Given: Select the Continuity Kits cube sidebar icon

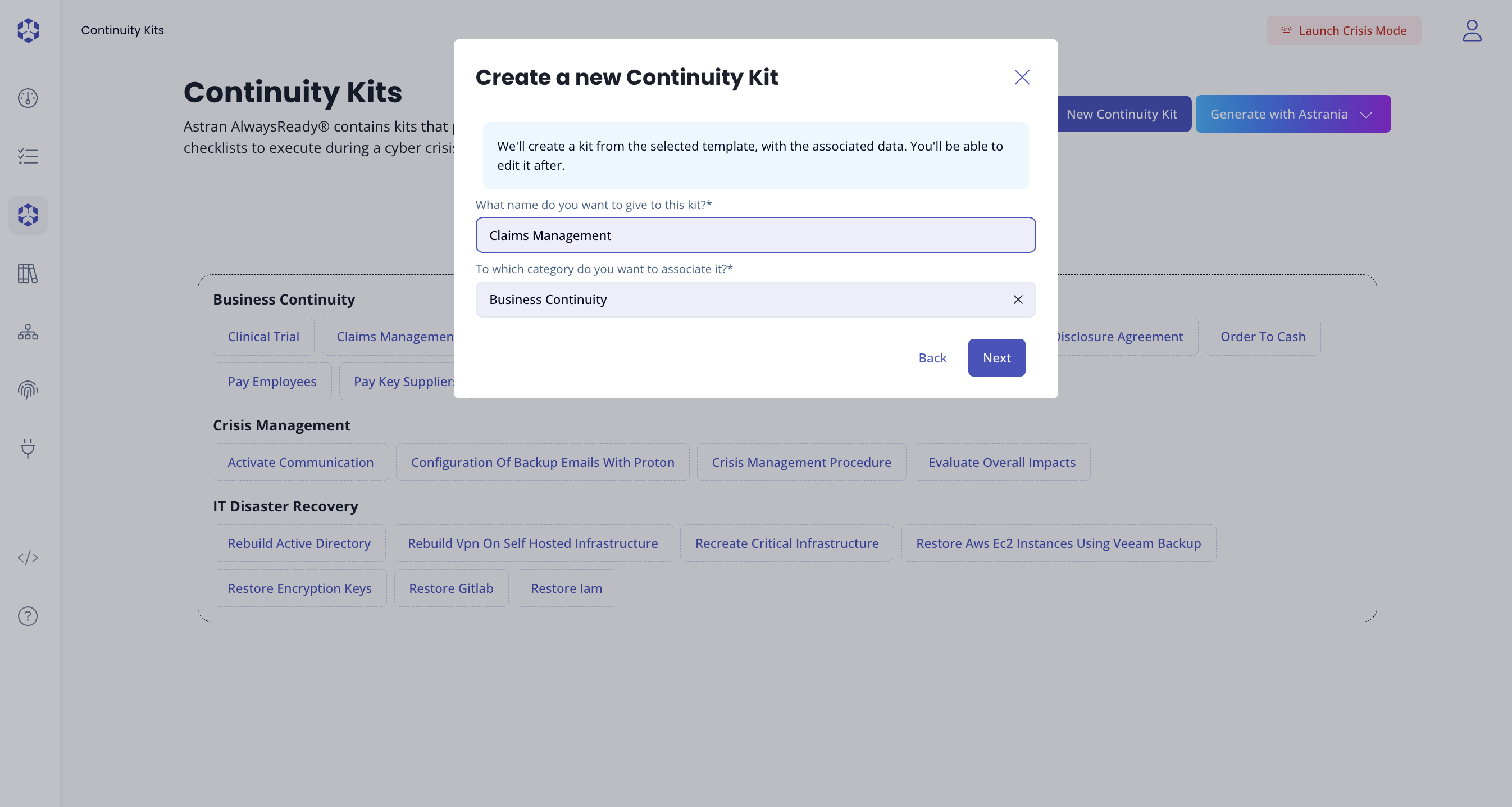Looking at the screenshot, I should [x=28, y=215].
